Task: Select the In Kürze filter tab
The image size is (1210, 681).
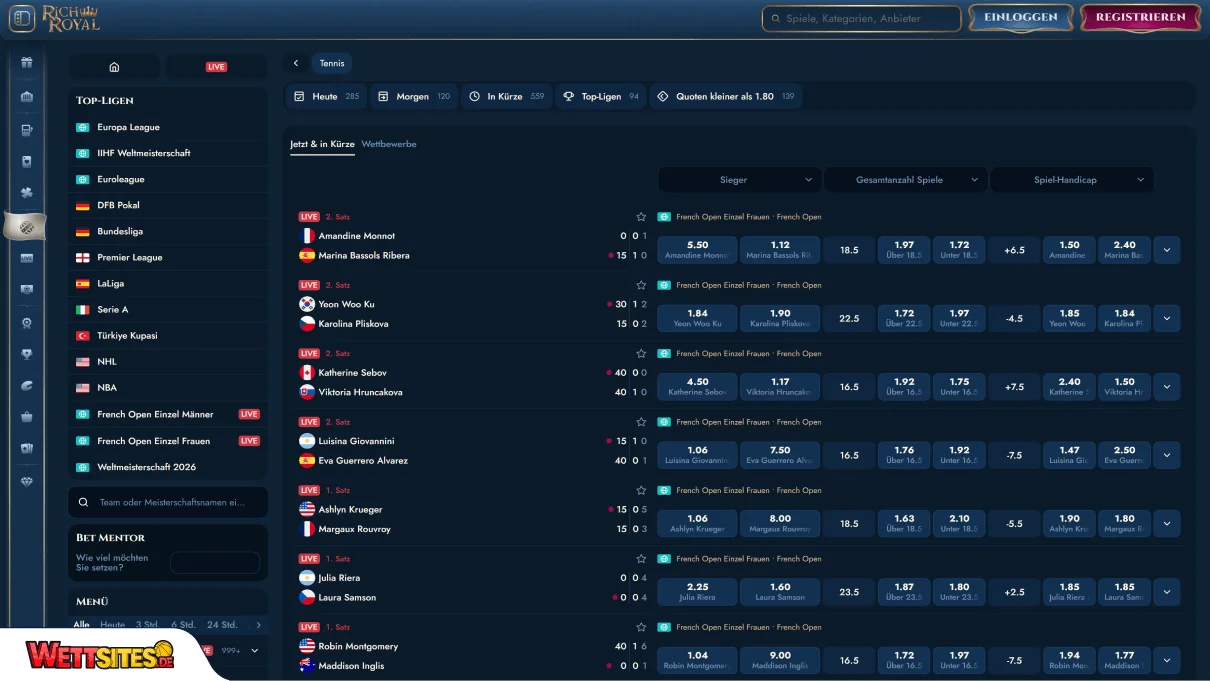Action: pyautogui.click(x=507, y=97)
